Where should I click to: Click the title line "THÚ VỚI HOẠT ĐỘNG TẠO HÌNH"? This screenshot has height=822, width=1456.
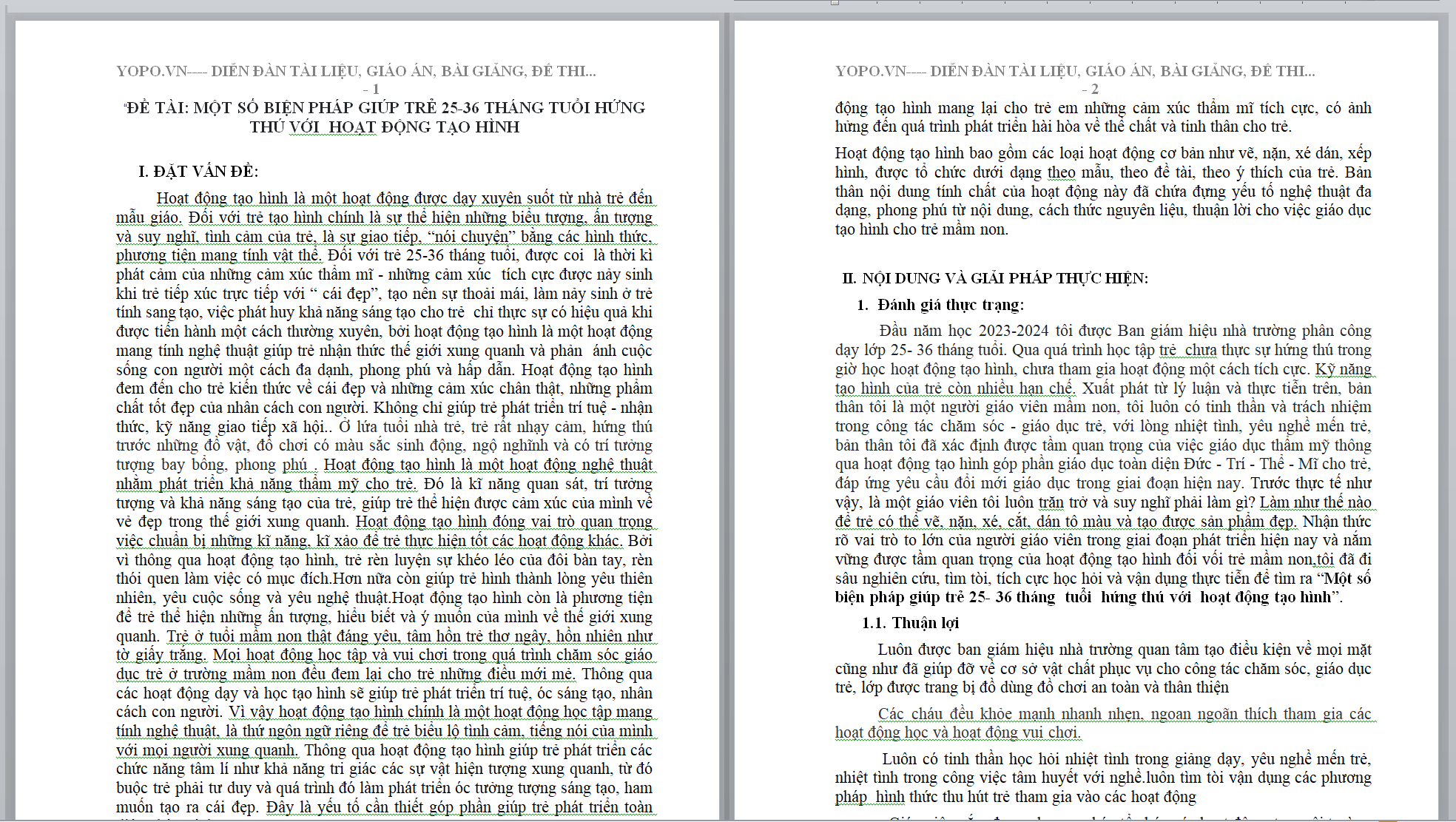point(385,127)
